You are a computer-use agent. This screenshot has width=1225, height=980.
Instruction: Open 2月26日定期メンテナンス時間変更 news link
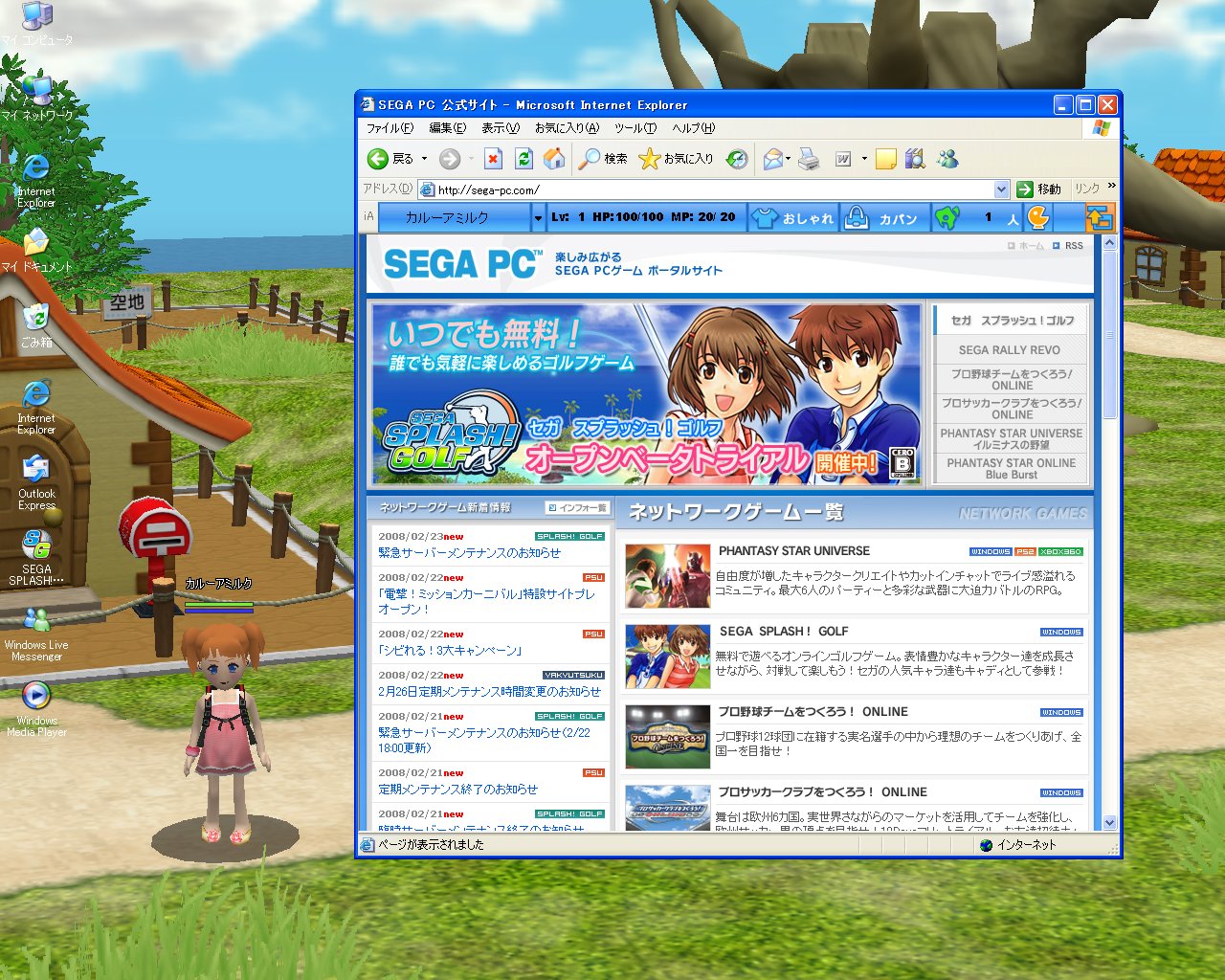pyautogui.click(x=489, y=691)
